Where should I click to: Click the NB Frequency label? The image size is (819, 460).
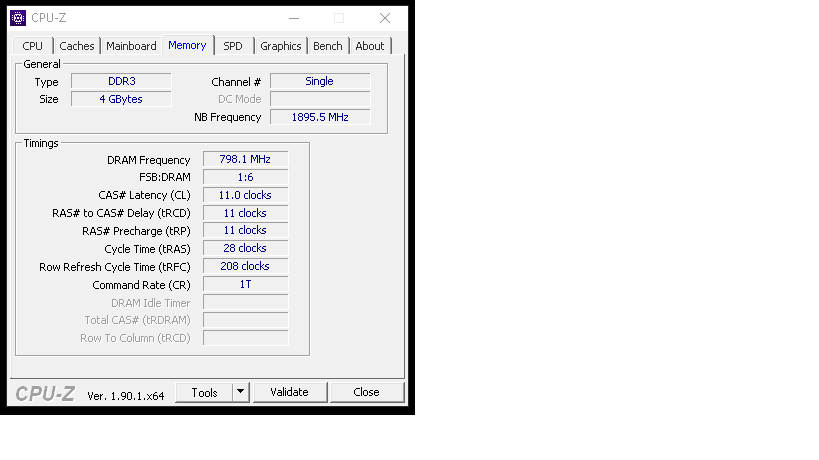[227, 117]
